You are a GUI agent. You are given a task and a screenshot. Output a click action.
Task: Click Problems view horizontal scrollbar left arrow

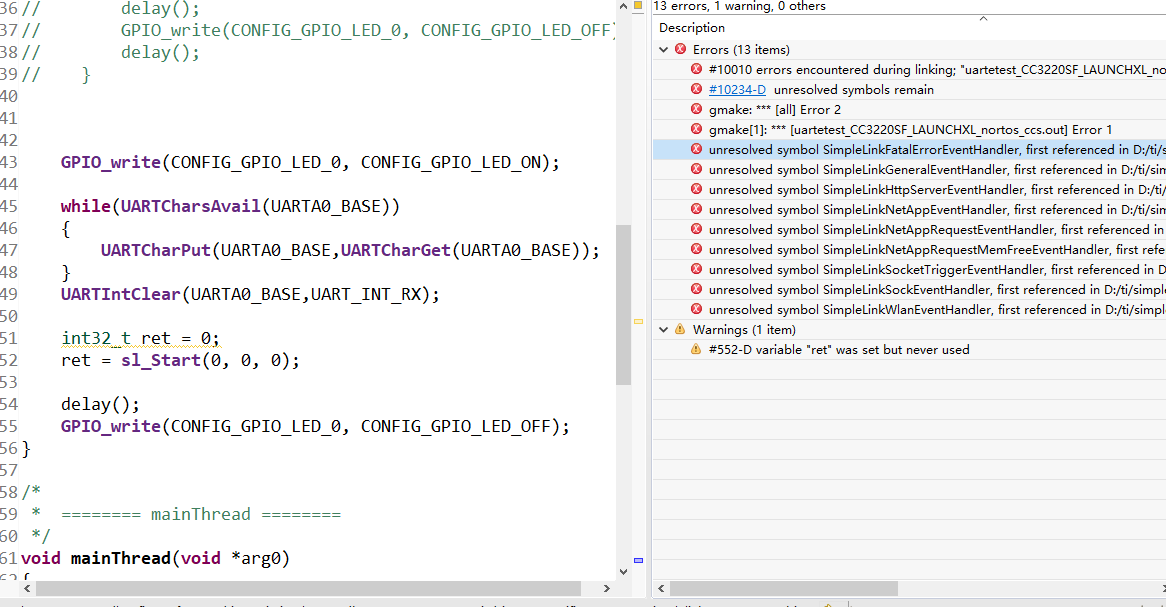[x=661, y=588]
